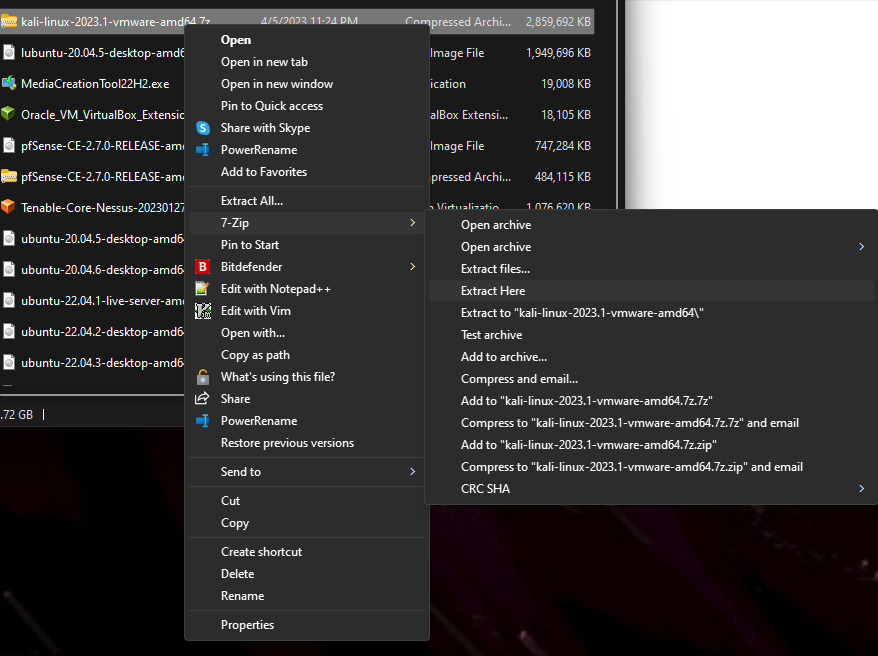Click the ubuntu-20.04.6-desktop file name
The height and width of the screenshot is (656, 878).
click(x=103, y=270)
